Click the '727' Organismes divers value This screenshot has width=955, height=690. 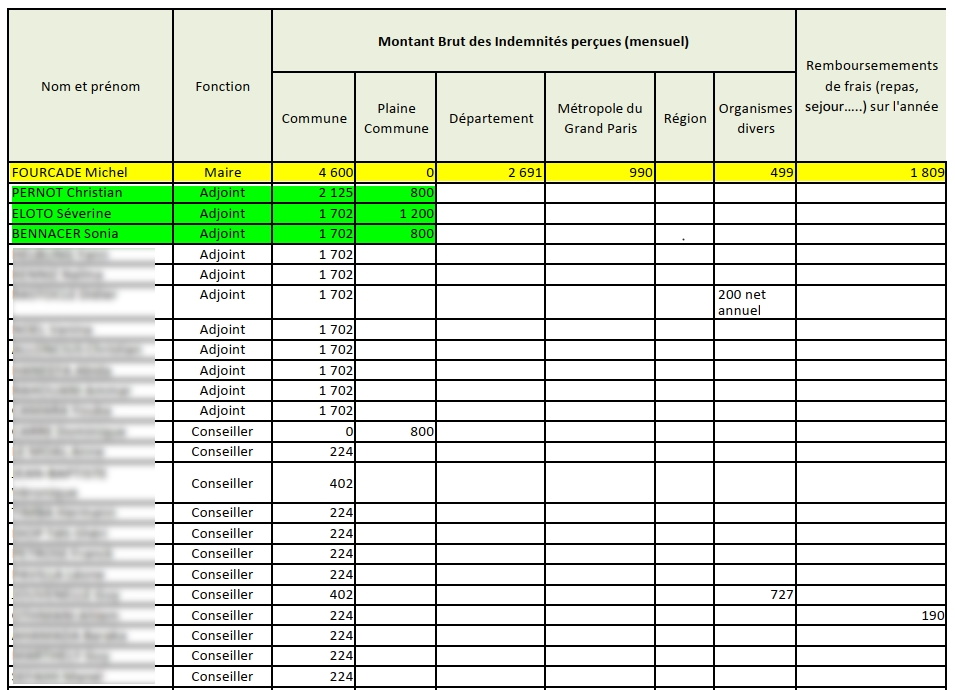(755, 595)
